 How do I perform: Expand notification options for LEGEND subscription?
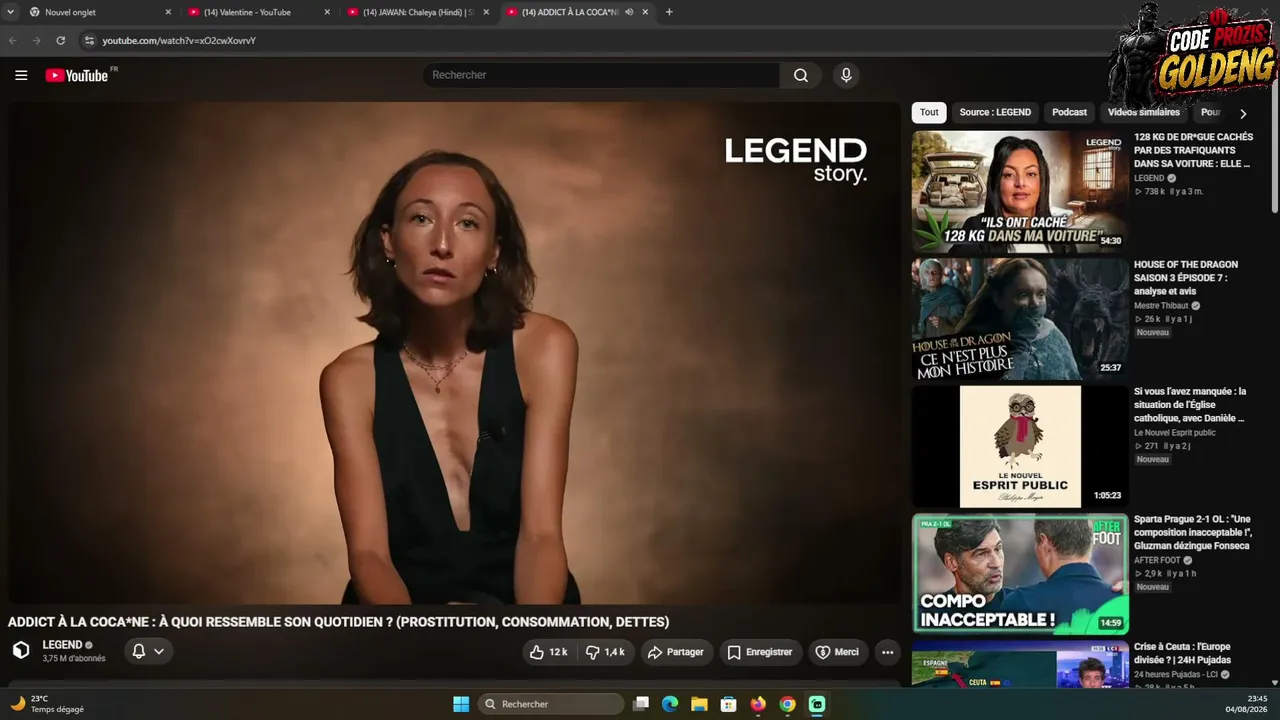tap(148, 652)
